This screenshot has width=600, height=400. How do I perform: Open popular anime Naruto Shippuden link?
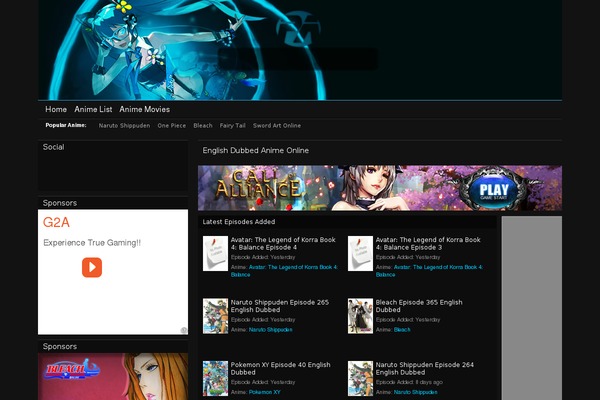coord(124,126)
